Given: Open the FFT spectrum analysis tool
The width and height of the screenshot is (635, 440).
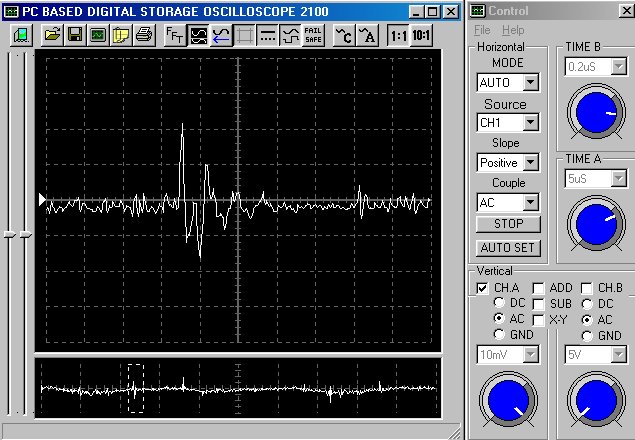Looking at the screenshot, I should tap(174, 35).
